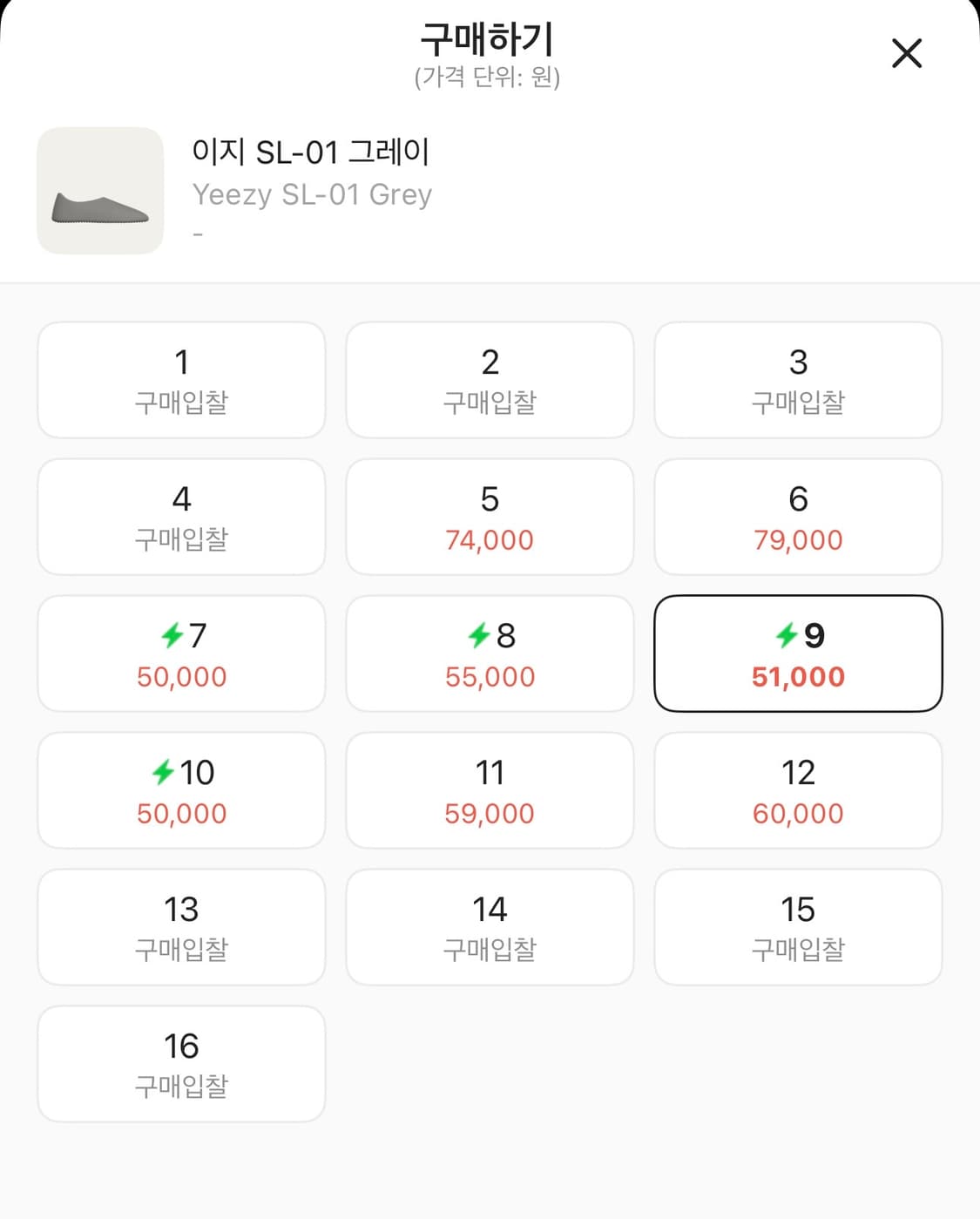The width and height of the screenshot is (980, 1219).
Task: Close the purchase sheet with X
Action: coord(907,53)
